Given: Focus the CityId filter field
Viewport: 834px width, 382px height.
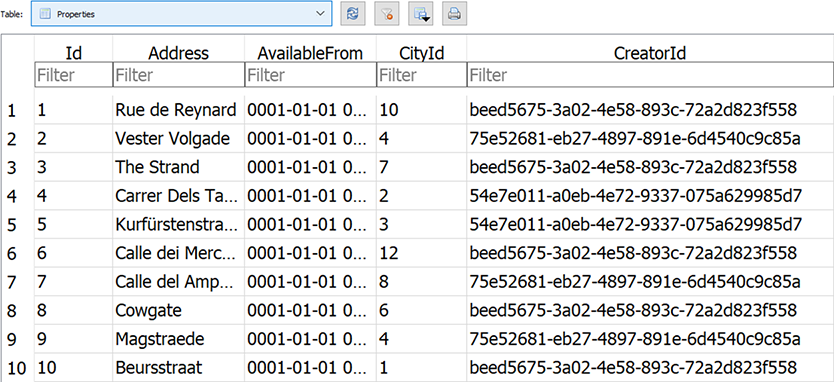Looking at the screenshot, I should pyautogui.click(x=422, y=75).
